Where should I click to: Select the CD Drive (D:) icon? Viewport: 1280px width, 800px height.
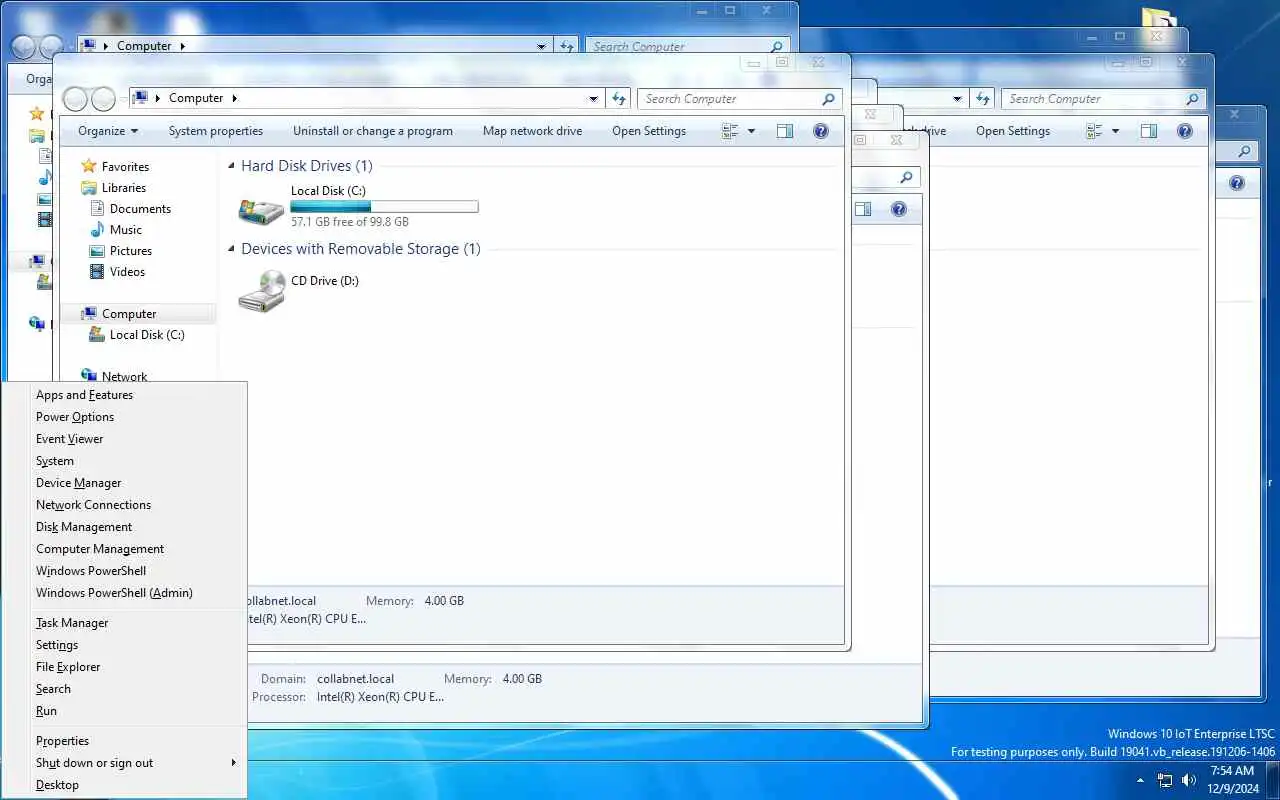click(x=262, y=291)
